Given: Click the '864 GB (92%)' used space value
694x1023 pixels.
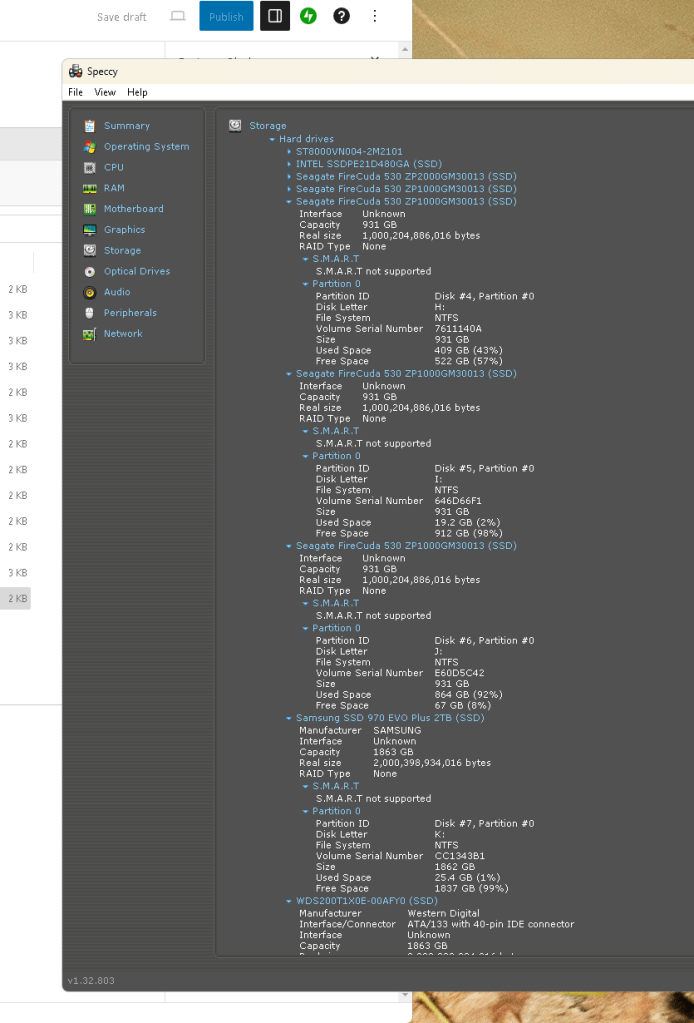Looking at the screenshot, I should (469, 695).
